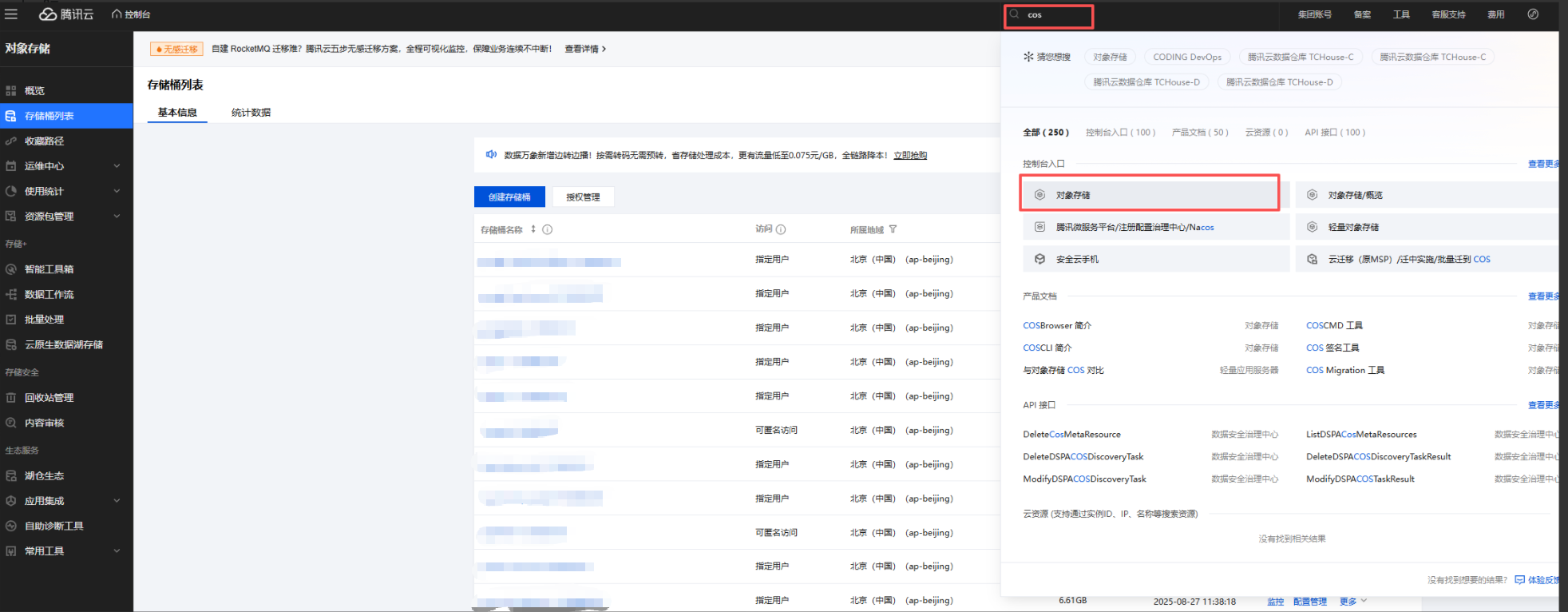Click the search box containing cos

tap(1055, 15)
